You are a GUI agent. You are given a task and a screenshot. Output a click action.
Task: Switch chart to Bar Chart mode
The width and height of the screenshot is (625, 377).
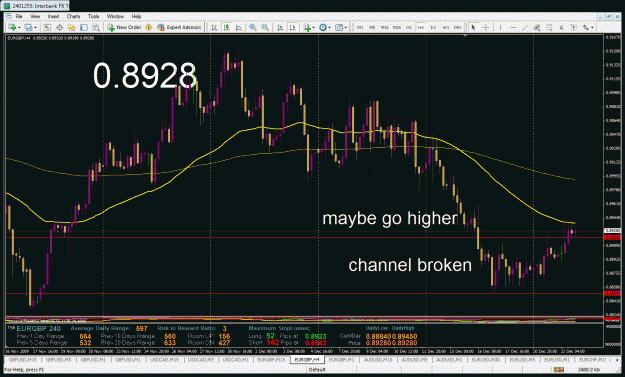214,27
